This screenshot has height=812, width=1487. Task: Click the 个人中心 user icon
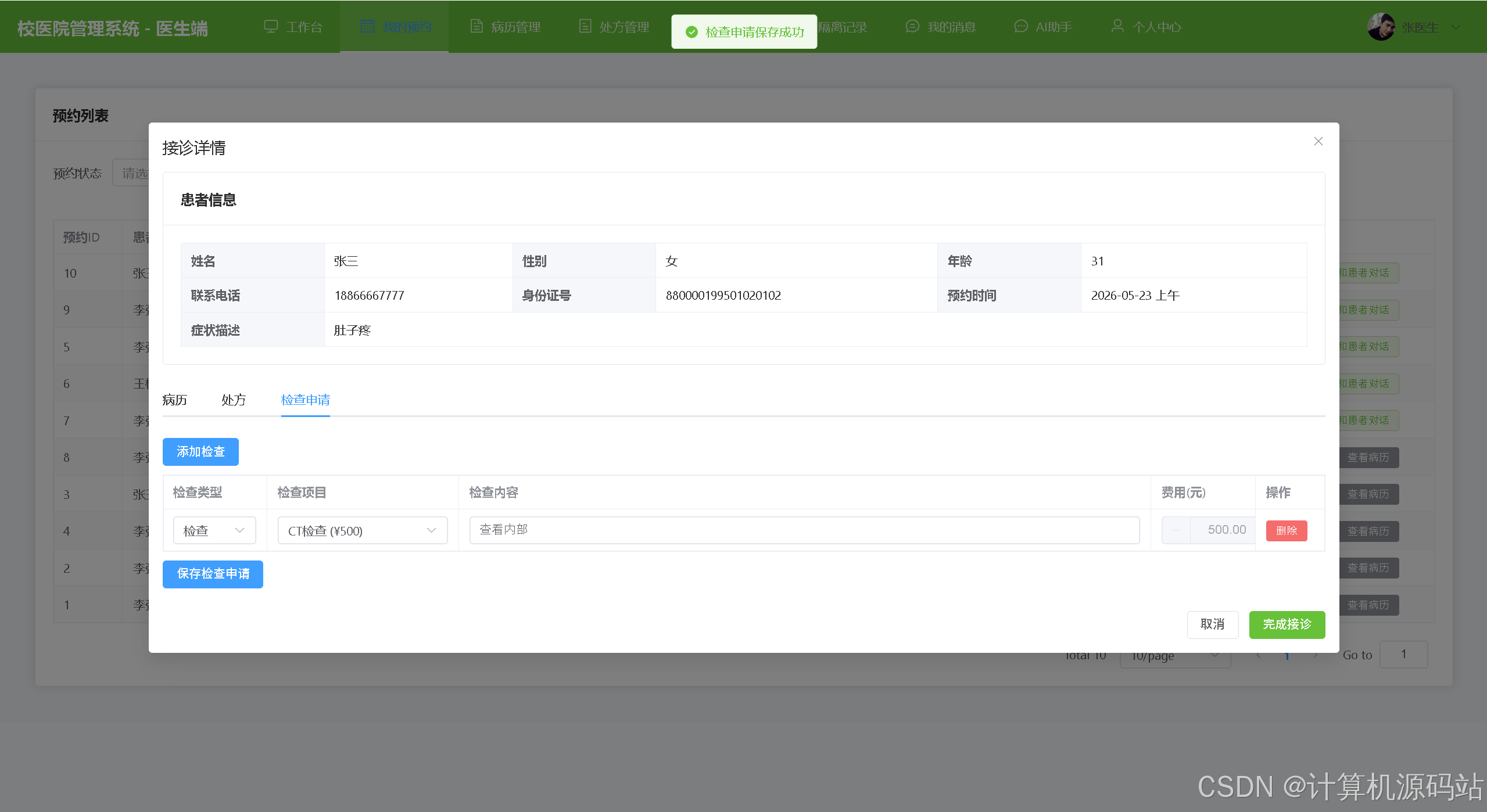point(1117,27)
